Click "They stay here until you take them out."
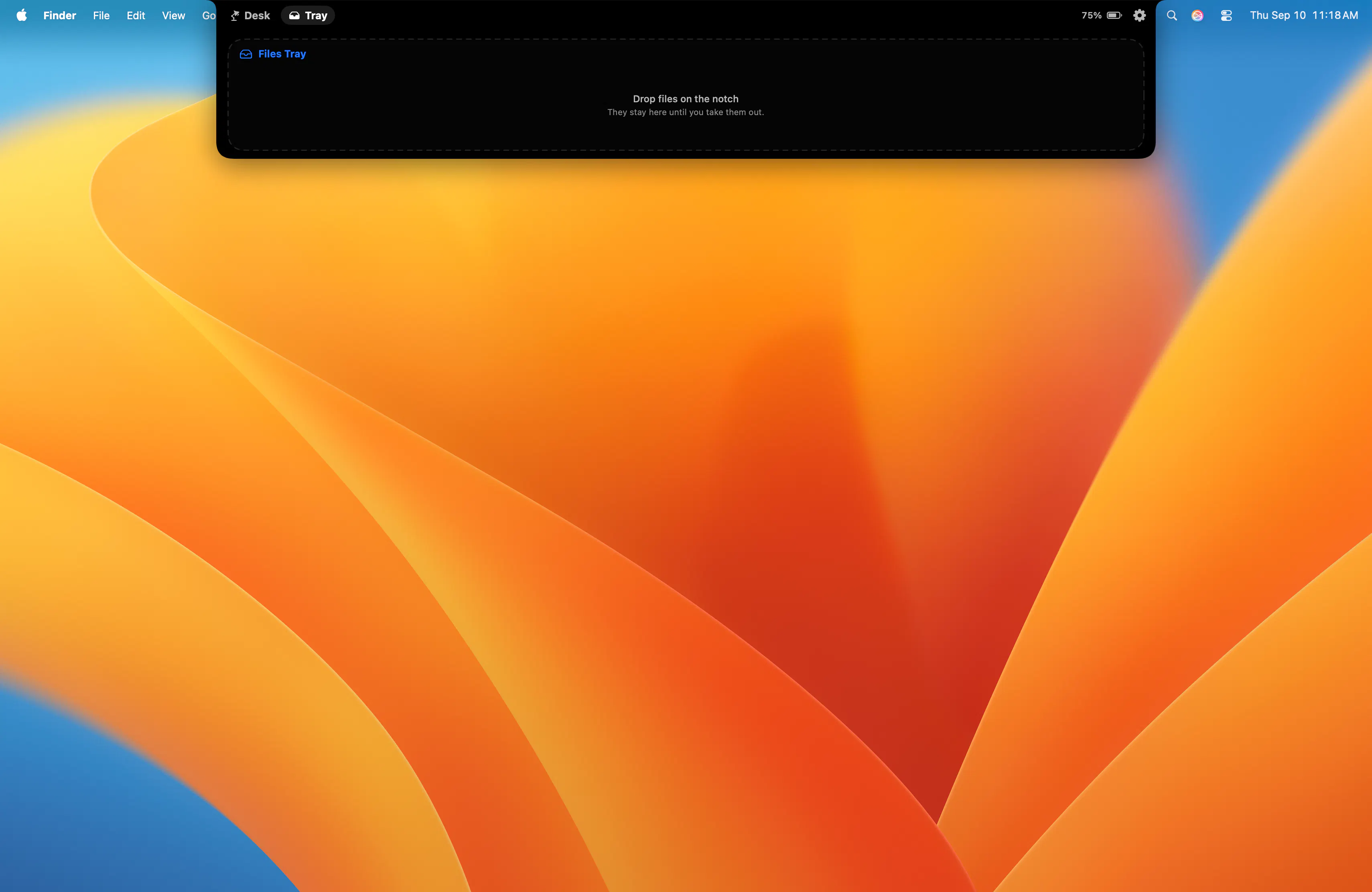The height and width of the screenshot is (892, 1372). [x=686, y=112]
